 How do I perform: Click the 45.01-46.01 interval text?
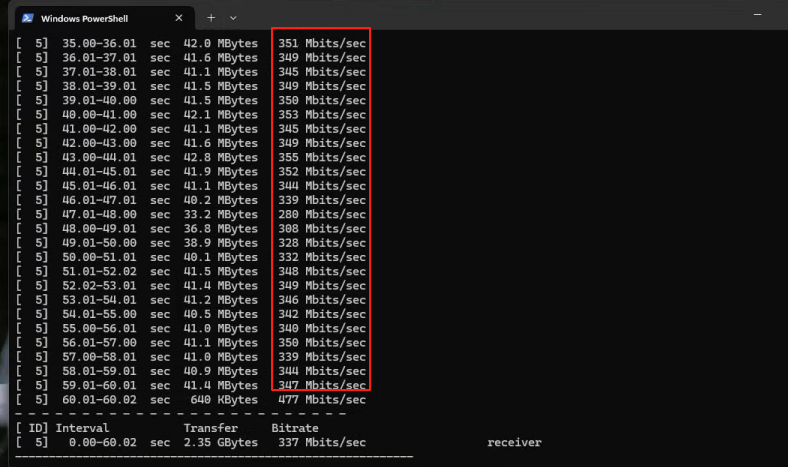click(99, 185)
